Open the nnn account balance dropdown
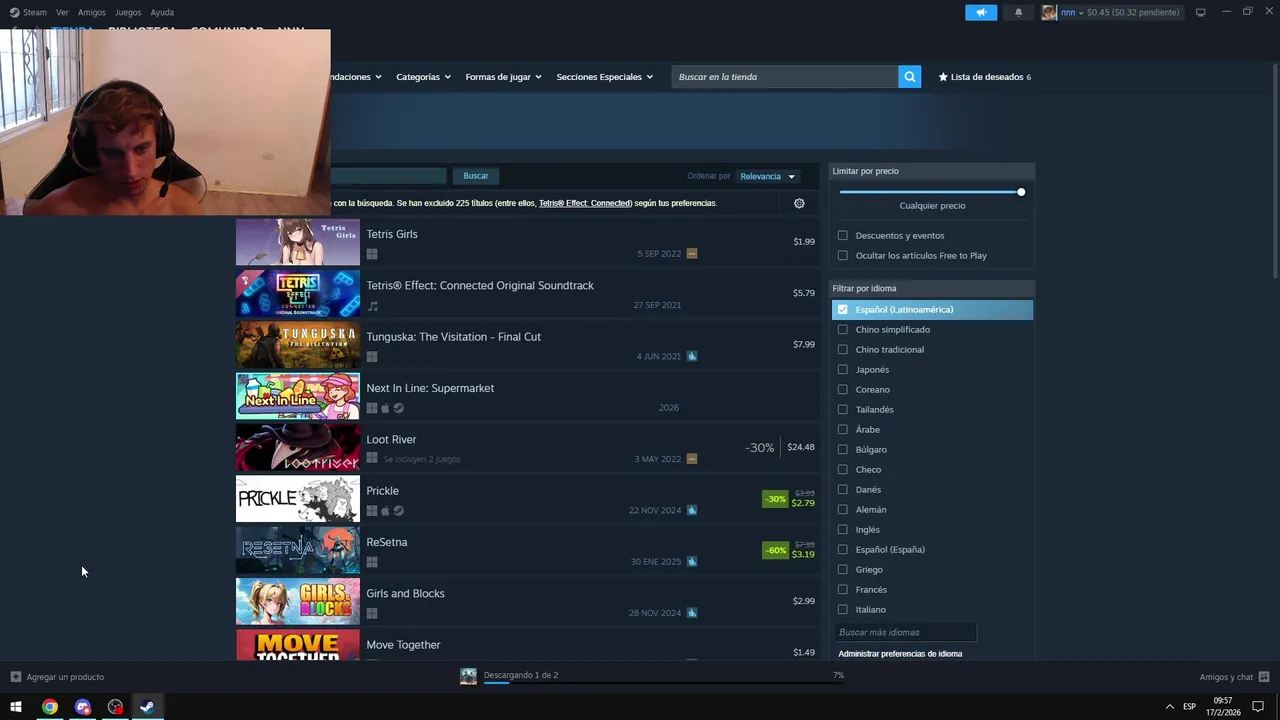Screen dimensions: 1280x720 pos(1120,12)
